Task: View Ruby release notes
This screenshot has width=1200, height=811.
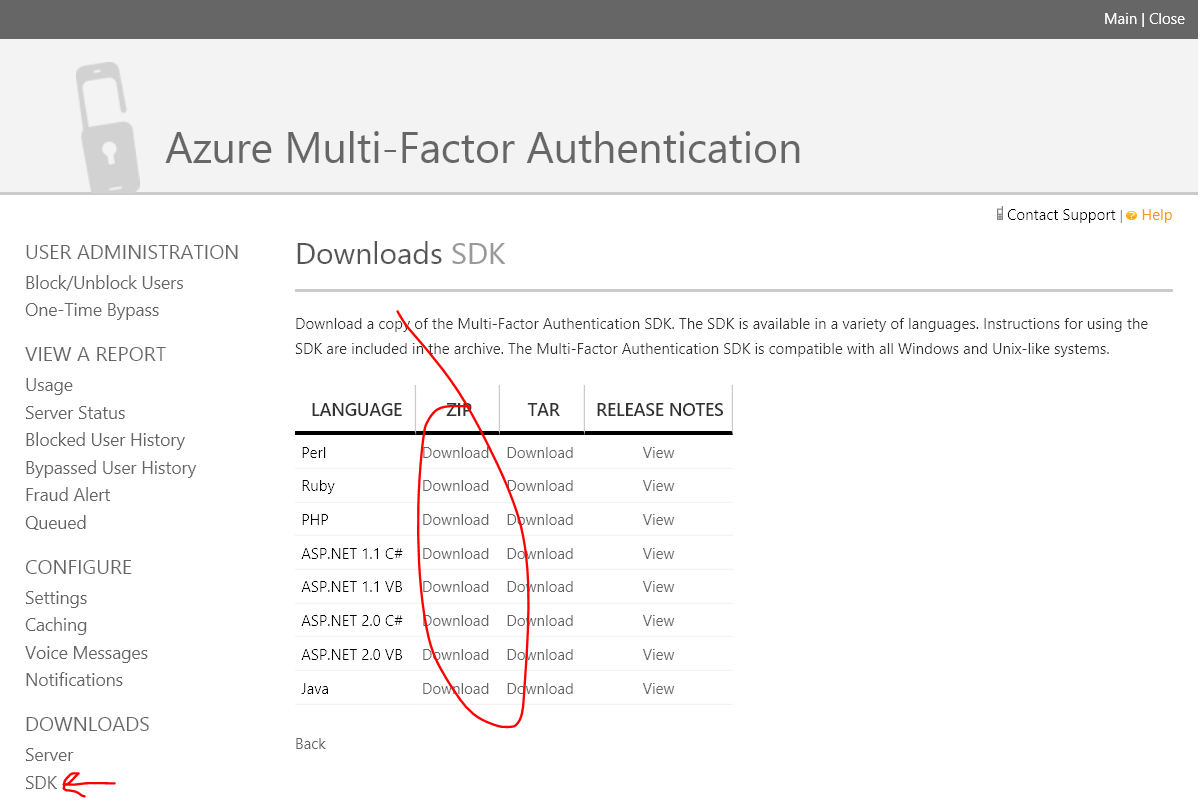Action: point(658,486)
